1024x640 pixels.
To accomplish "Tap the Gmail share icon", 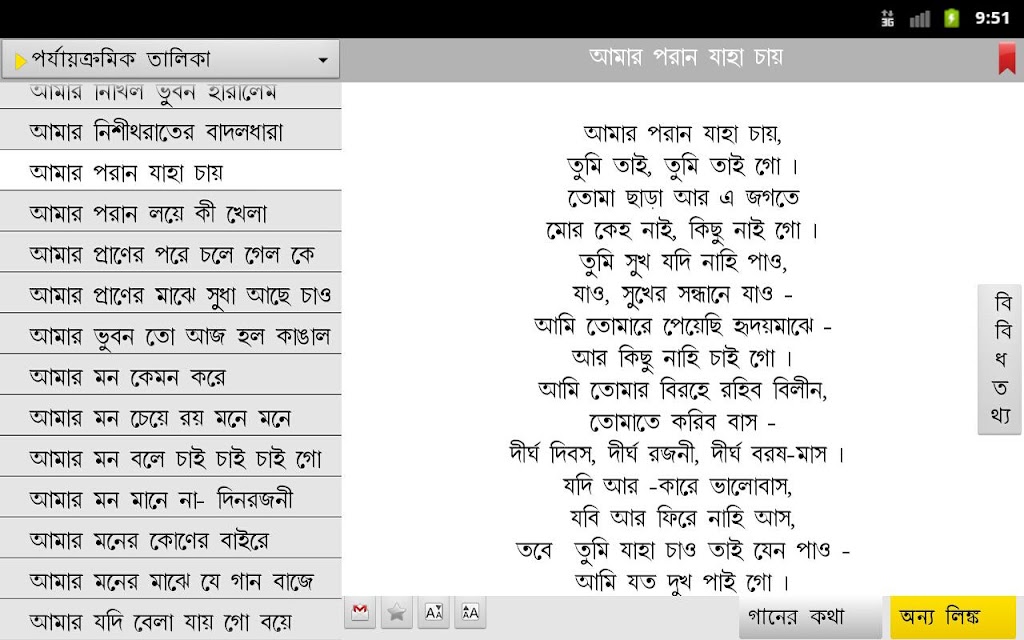I will [360, 613].
